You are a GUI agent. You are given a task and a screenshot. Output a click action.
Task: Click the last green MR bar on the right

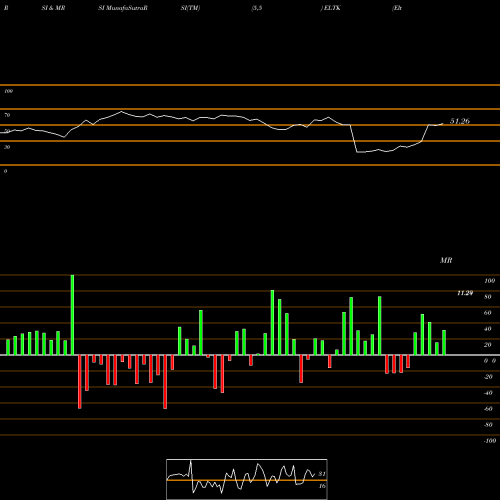[444, 342]
